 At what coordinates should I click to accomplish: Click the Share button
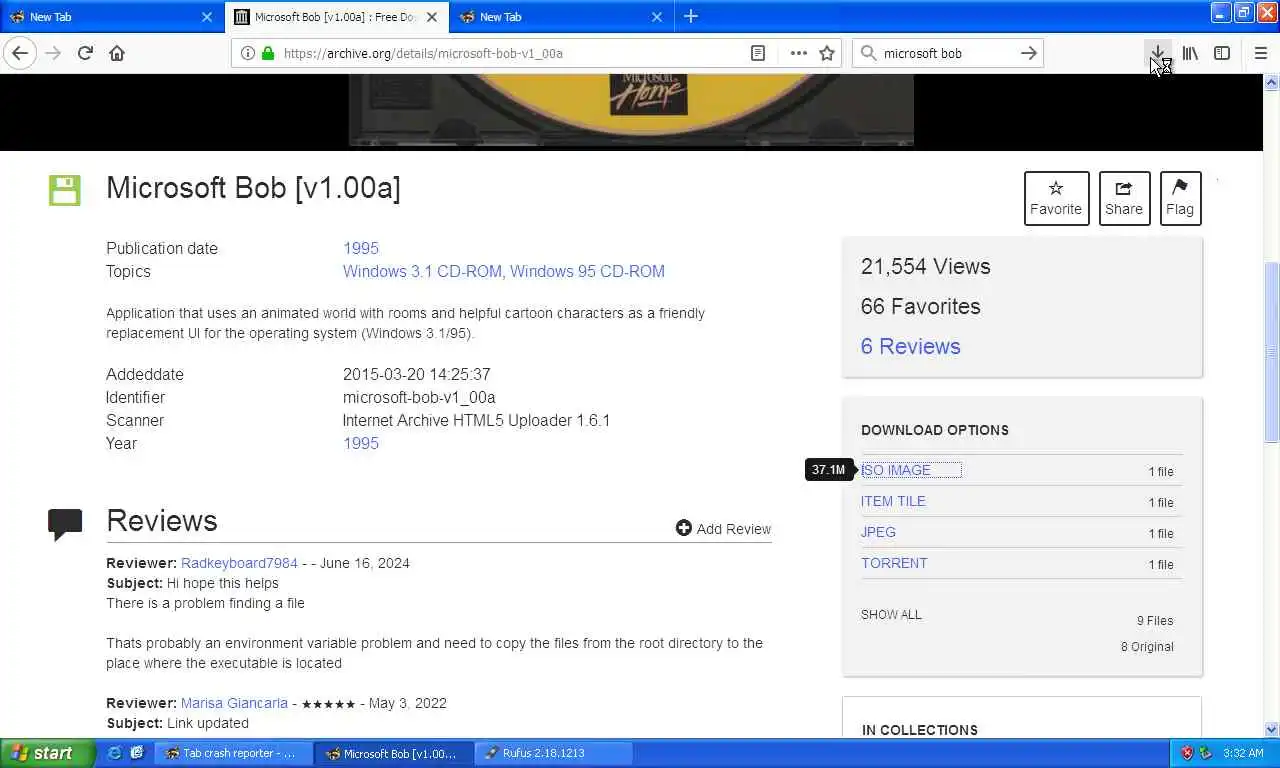pos(1124,198)
